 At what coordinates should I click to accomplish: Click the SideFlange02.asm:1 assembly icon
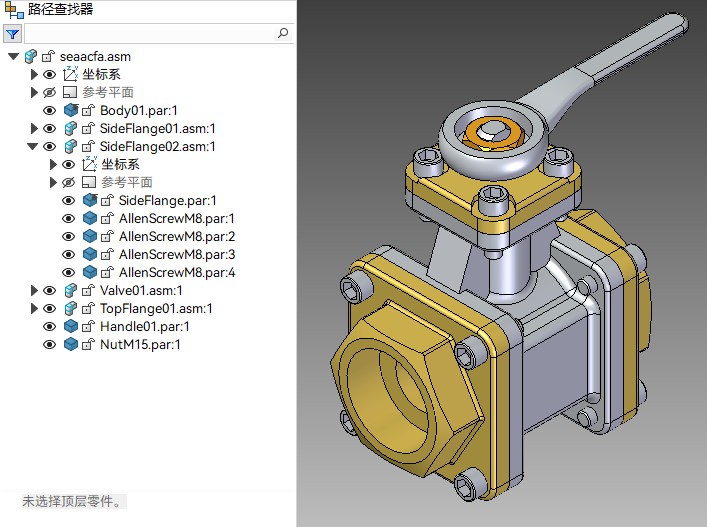[x=71, y=147]
